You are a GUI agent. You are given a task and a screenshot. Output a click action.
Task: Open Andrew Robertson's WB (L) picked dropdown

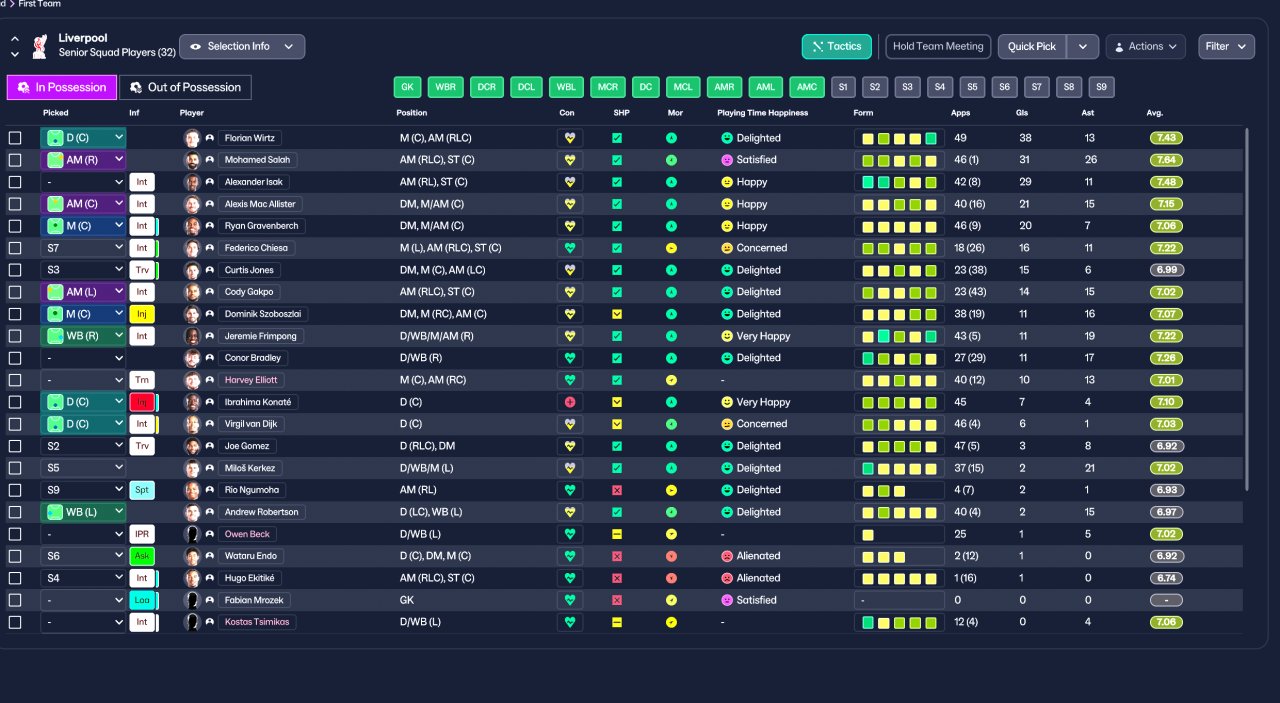coord(83,512)
